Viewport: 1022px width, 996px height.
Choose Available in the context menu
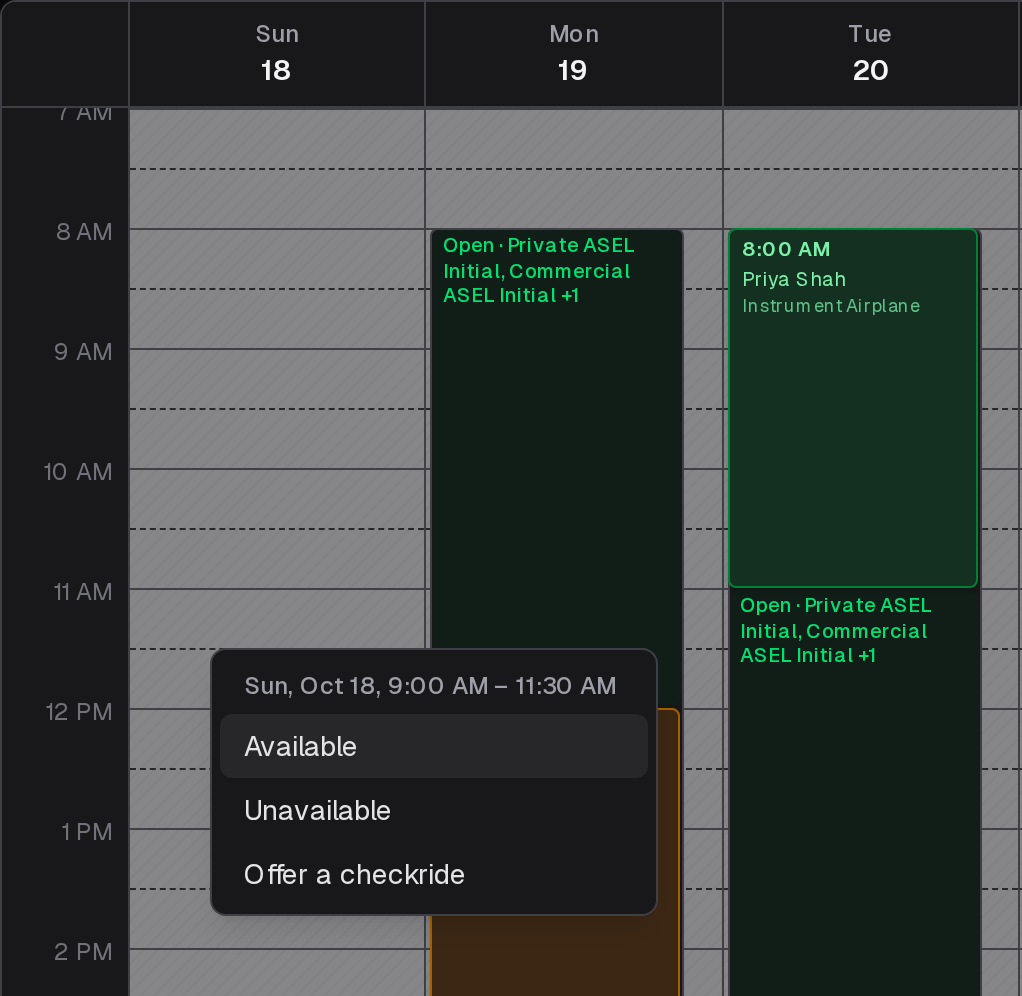tap(433, 746)
